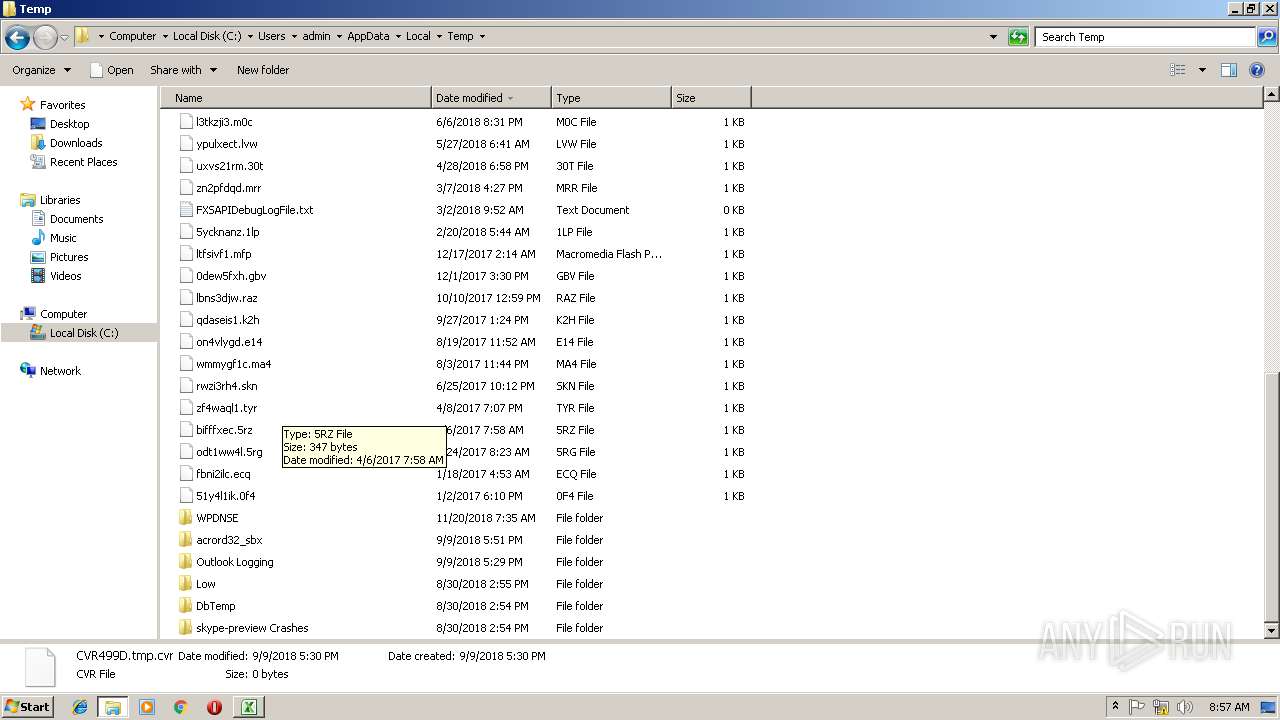
Task: Click the Change your view icon
Action: [x=1178, y=70]
